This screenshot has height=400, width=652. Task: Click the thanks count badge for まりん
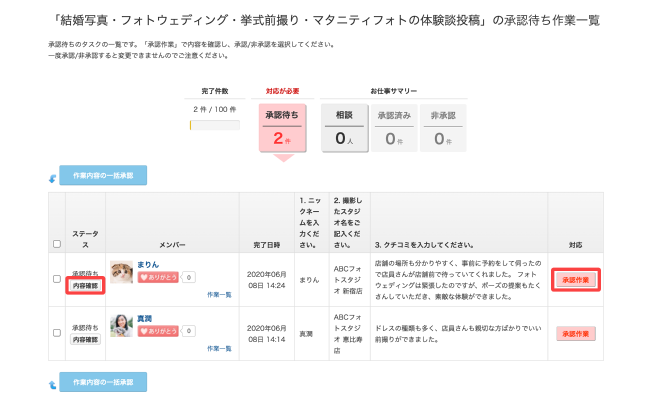point(188,277)
